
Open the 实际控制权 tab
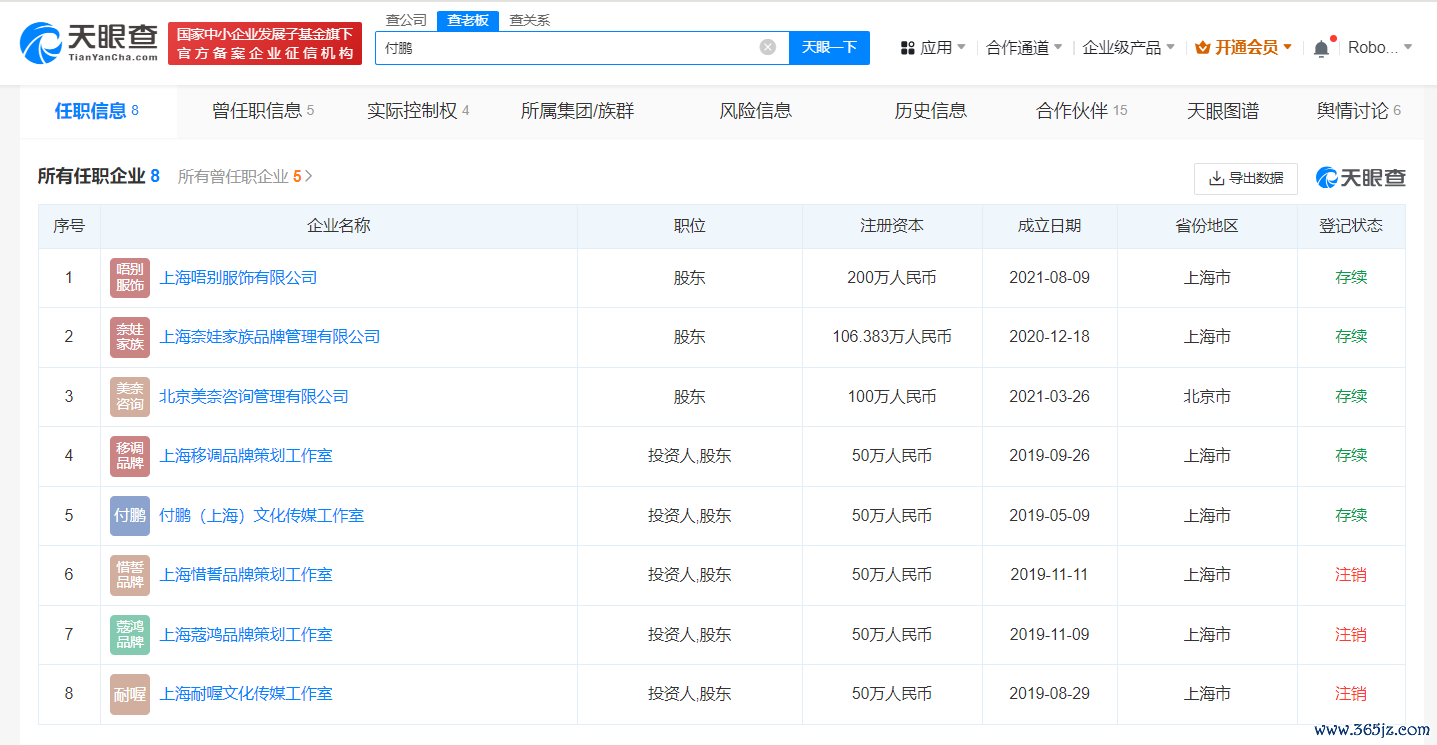(418, 111)
